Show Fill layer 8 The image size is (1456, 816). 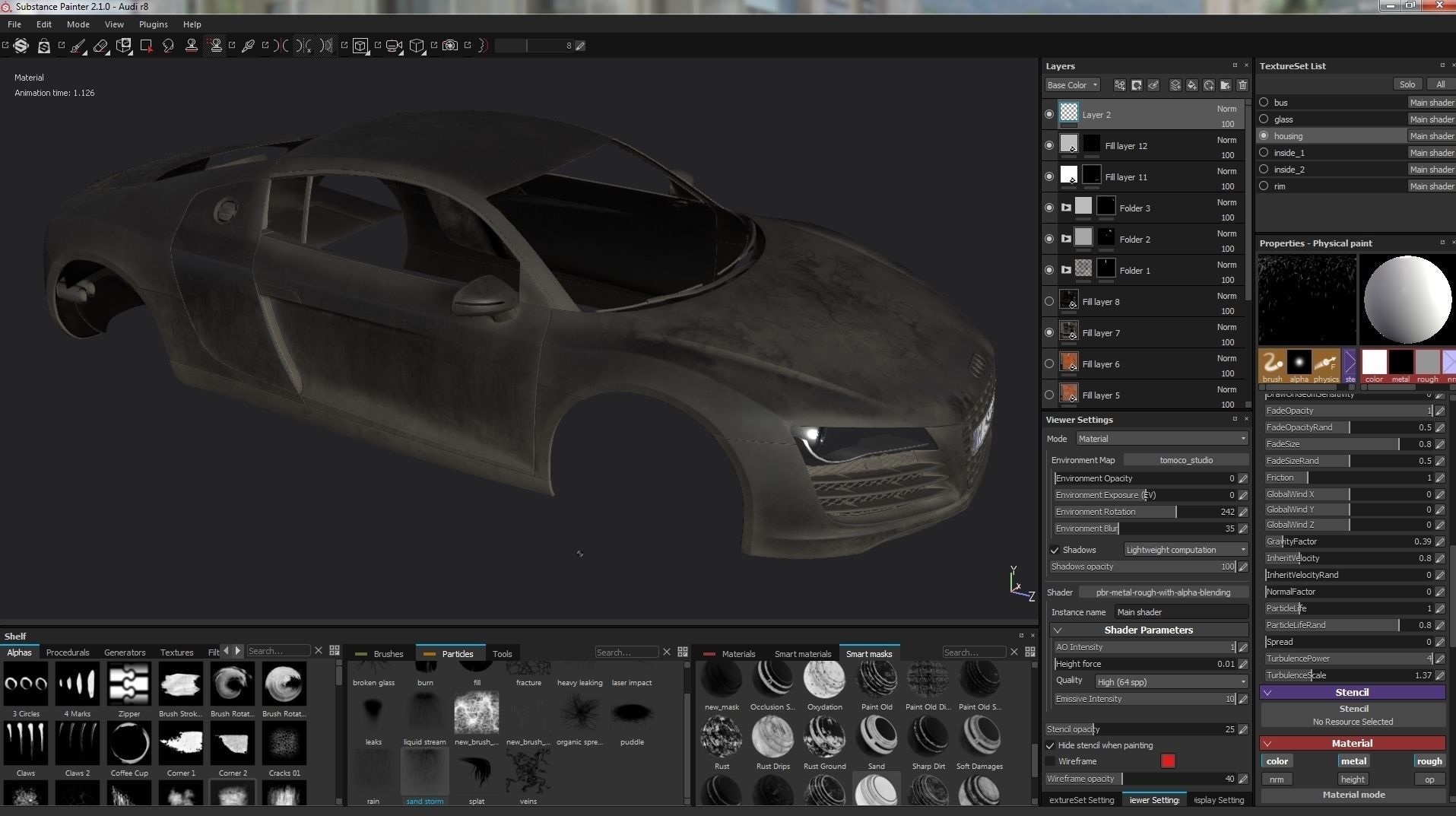pyautogui.click(x=1049, y=301)
